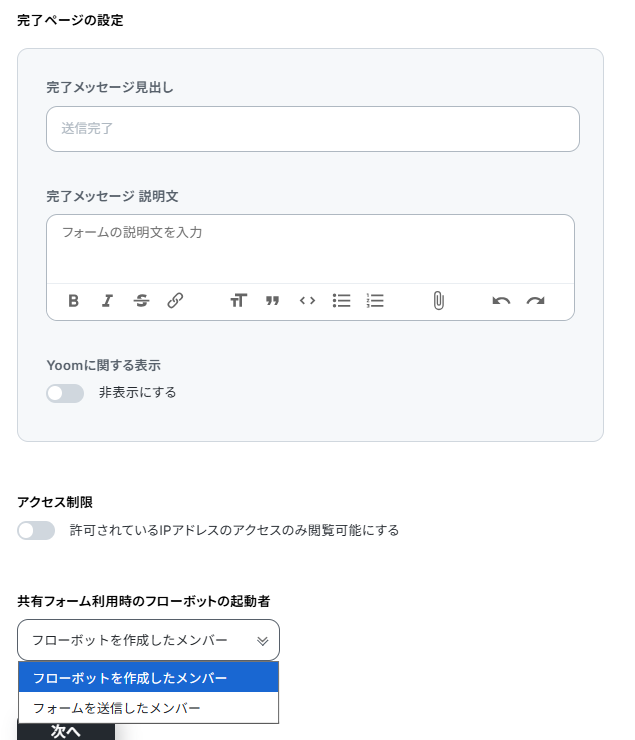Enable the IP address access restriction toggle
The image size is (635, 740).
[36, 530]
